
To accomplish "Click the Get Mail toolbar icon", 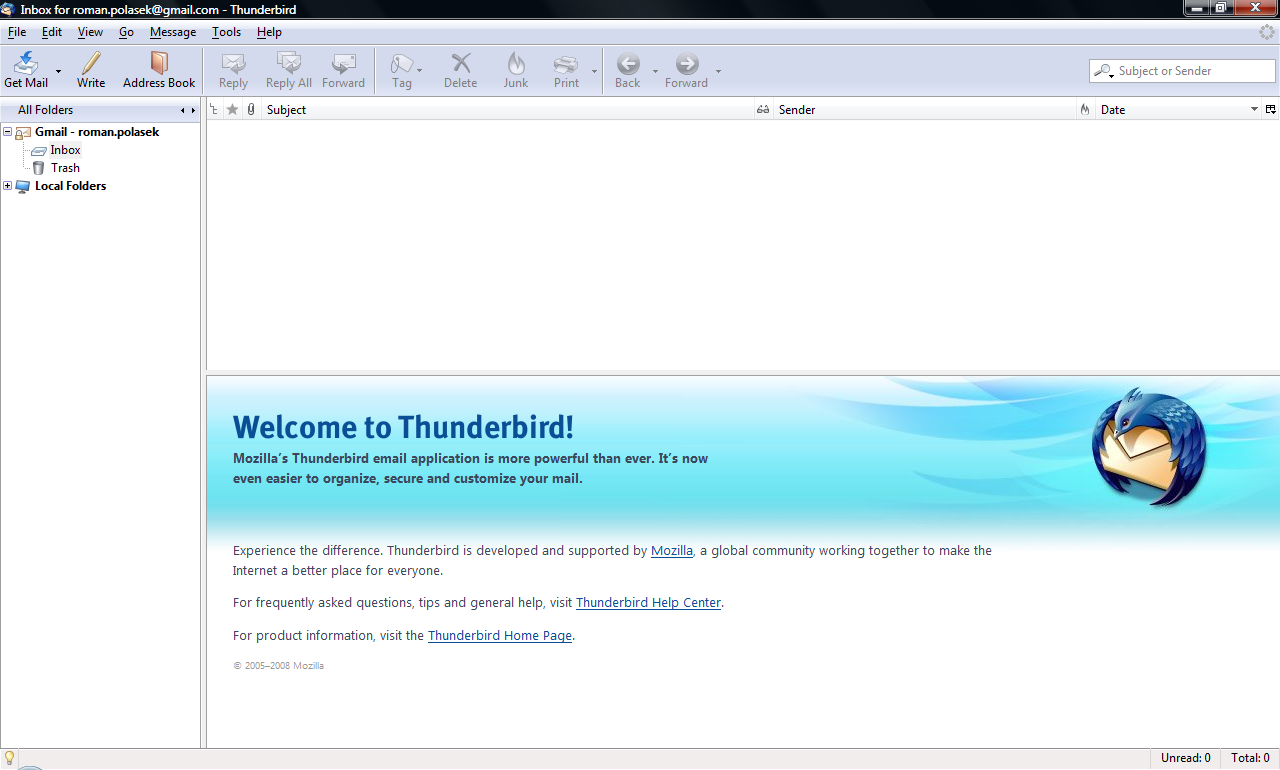I will (26, 64).
